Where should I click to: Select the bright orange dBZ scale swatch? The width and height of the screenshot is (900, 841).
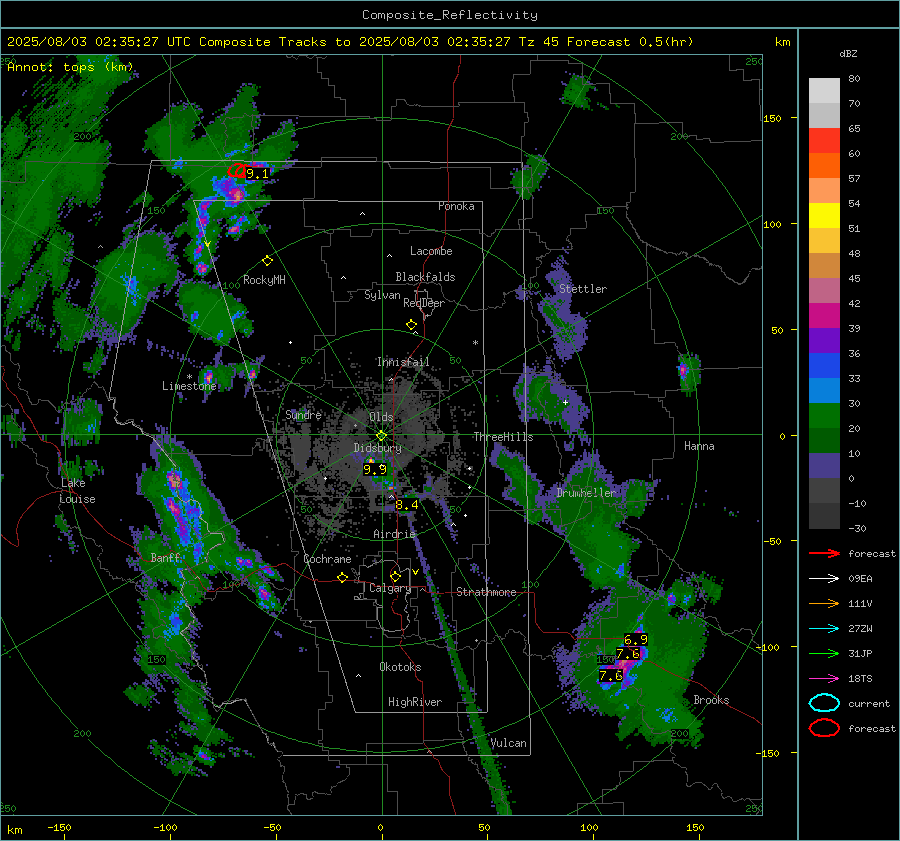[x=824, y=166]
